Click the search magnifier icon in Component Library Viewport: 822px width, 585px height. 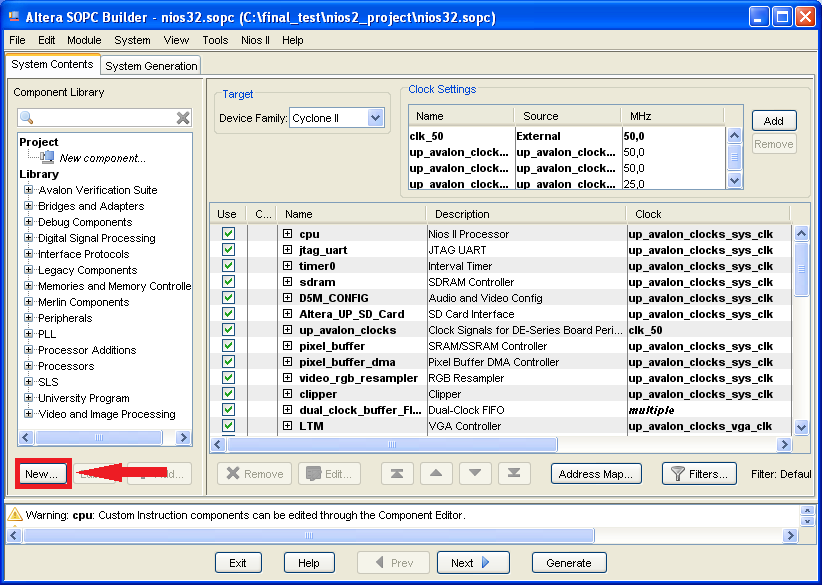[27, 117]
